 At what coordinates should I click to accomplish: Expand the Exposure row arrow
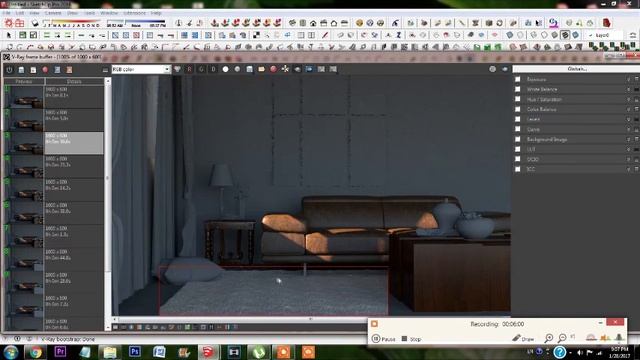(x=629, y=79)
